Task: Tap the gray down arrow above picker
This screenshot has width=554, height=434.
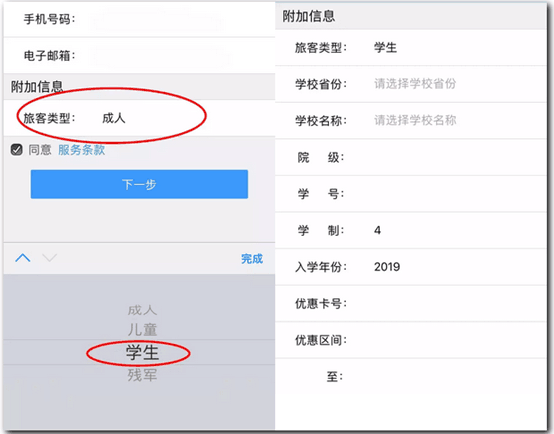Action: 49,258
